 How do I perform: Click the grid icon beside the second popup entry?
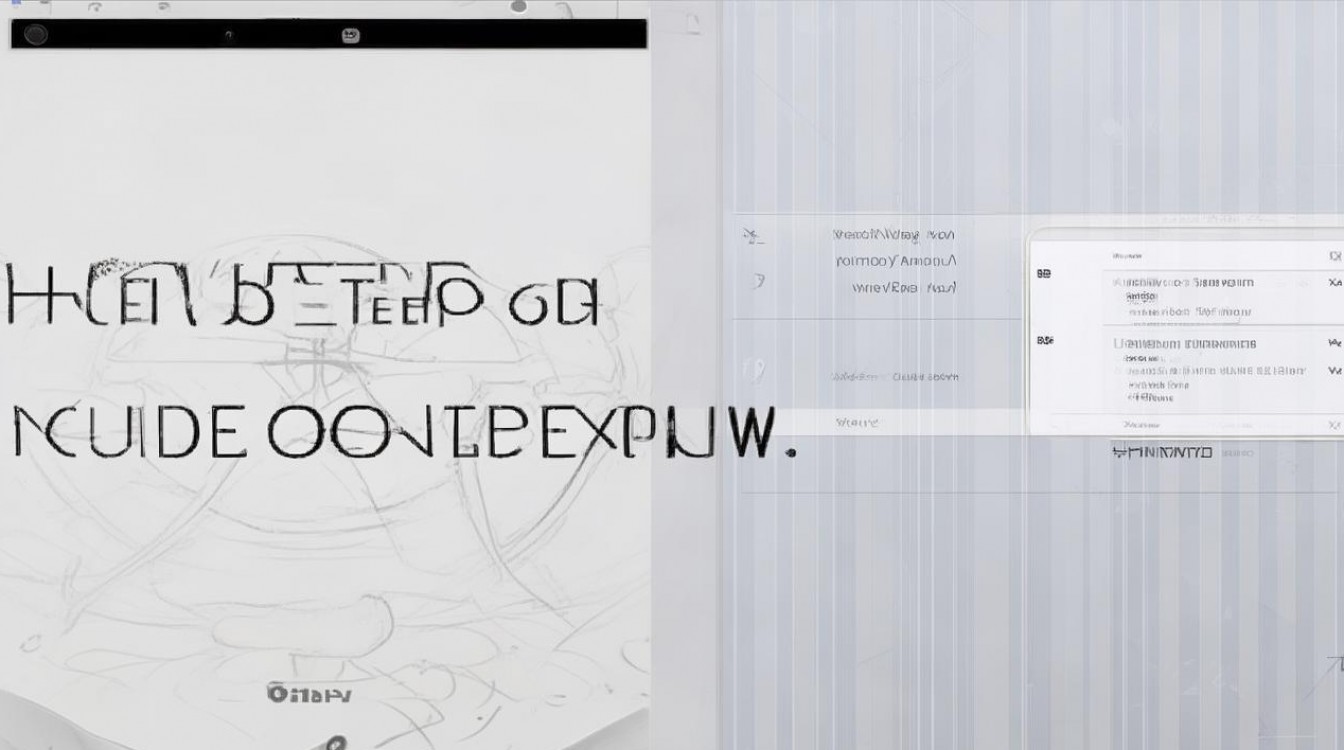click(1044, 340)
